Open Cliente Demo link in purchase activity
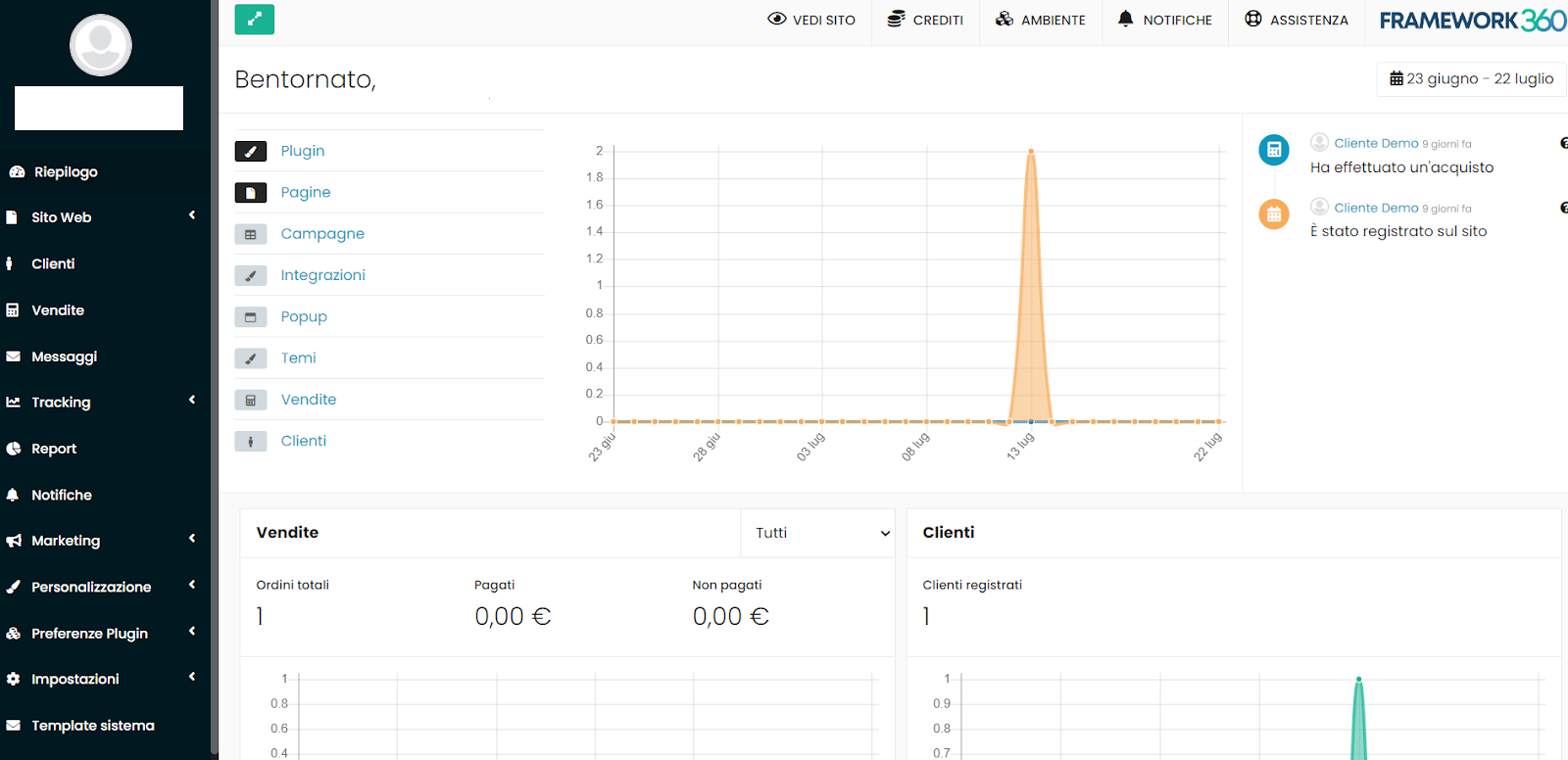Viewport: 1568px width, 760px height. 1376,143
